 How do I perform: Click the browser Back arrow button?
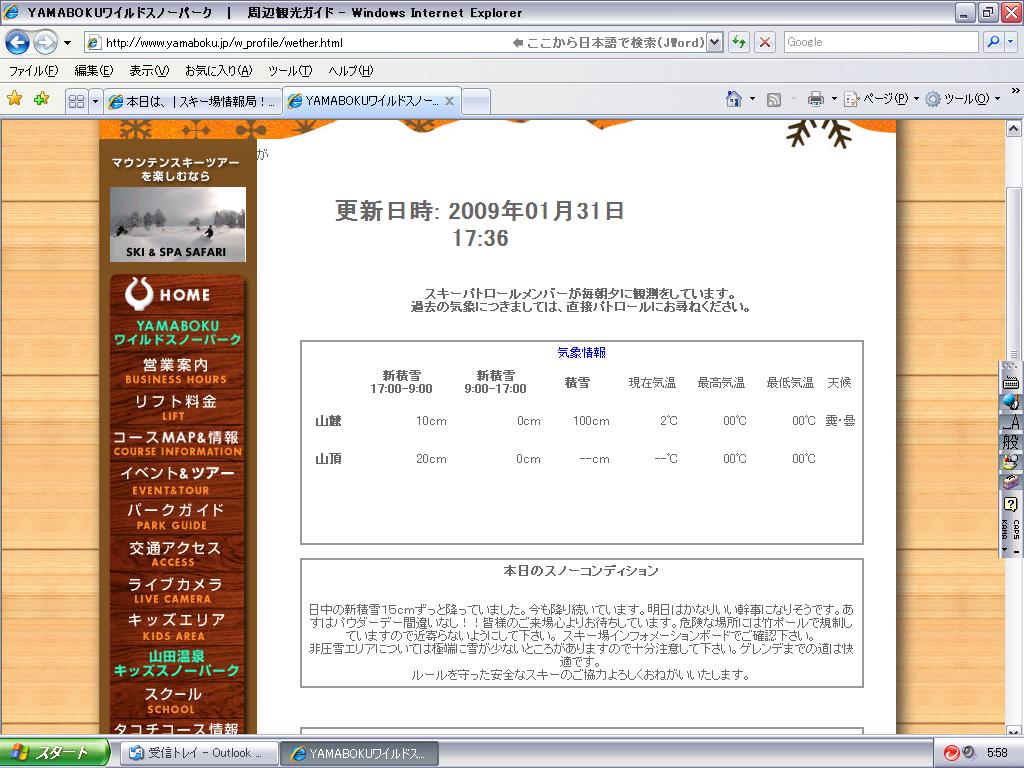pos(18,42)
